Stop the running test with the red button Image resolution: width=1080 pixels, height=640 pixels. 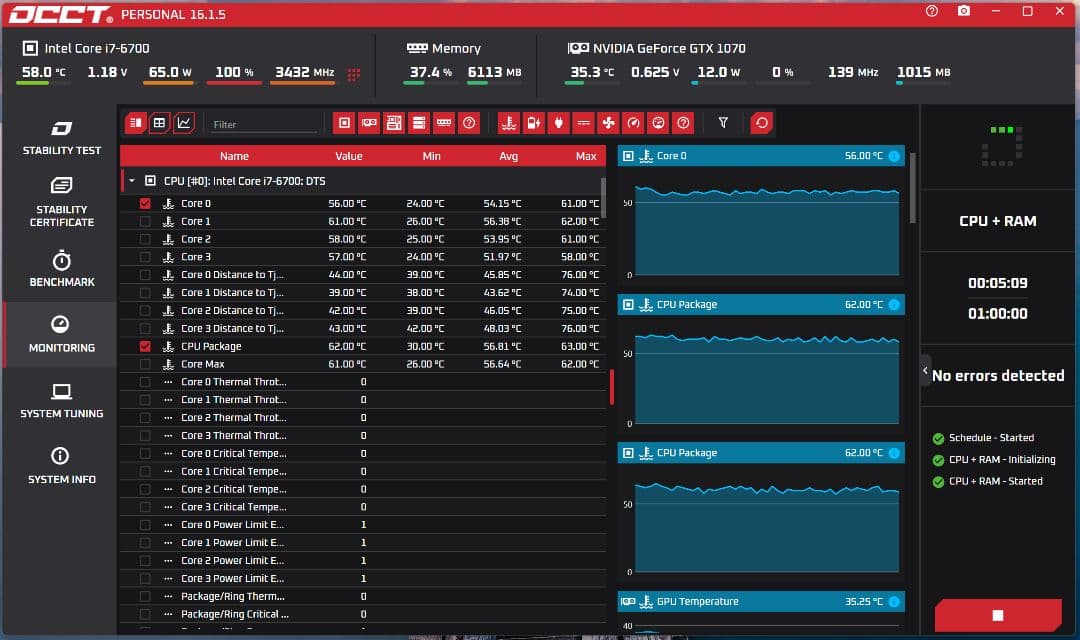[x=997, y=615]
